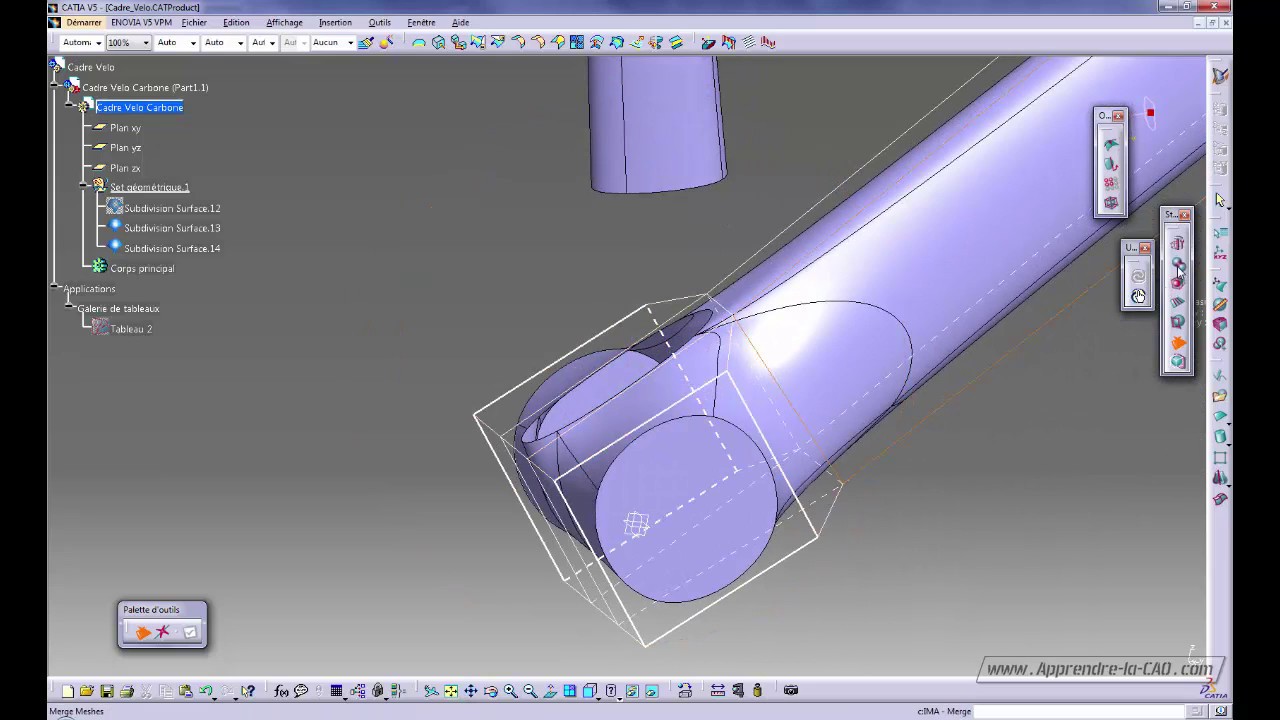The image size is (1280, 720).
Task: Open the Edition menu
Action: 236,22
